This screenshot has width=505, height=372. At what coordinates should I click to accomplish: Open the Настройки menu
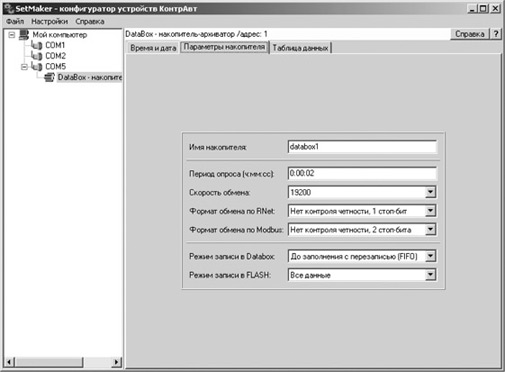coord(49,22)
